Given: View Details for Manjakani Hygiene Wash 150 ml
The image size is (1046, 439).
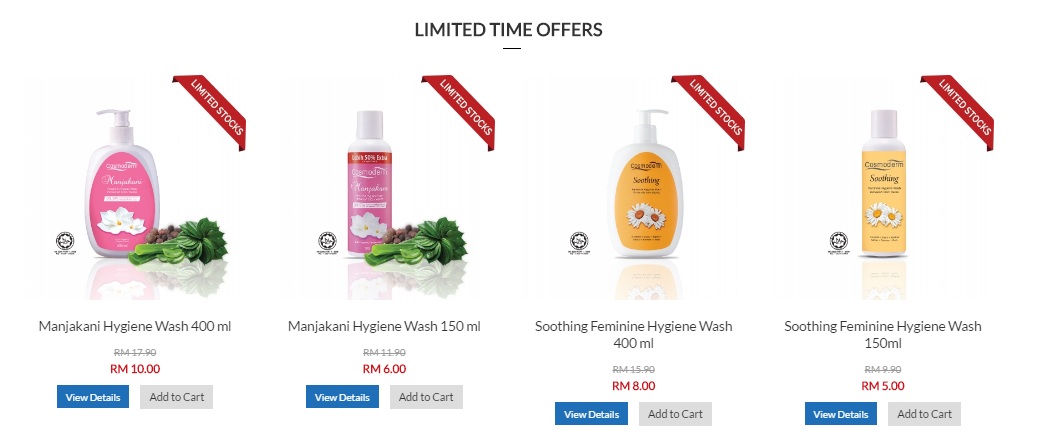Looking at the screenshot, I should (342, 397).
